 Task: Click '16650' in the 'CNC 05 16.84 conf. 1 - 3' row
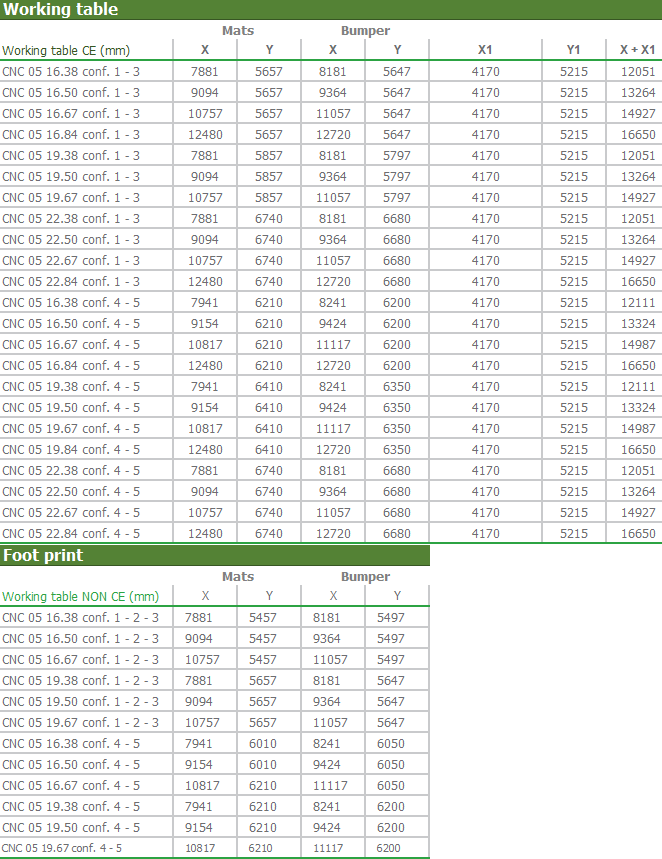coord(638,135)
